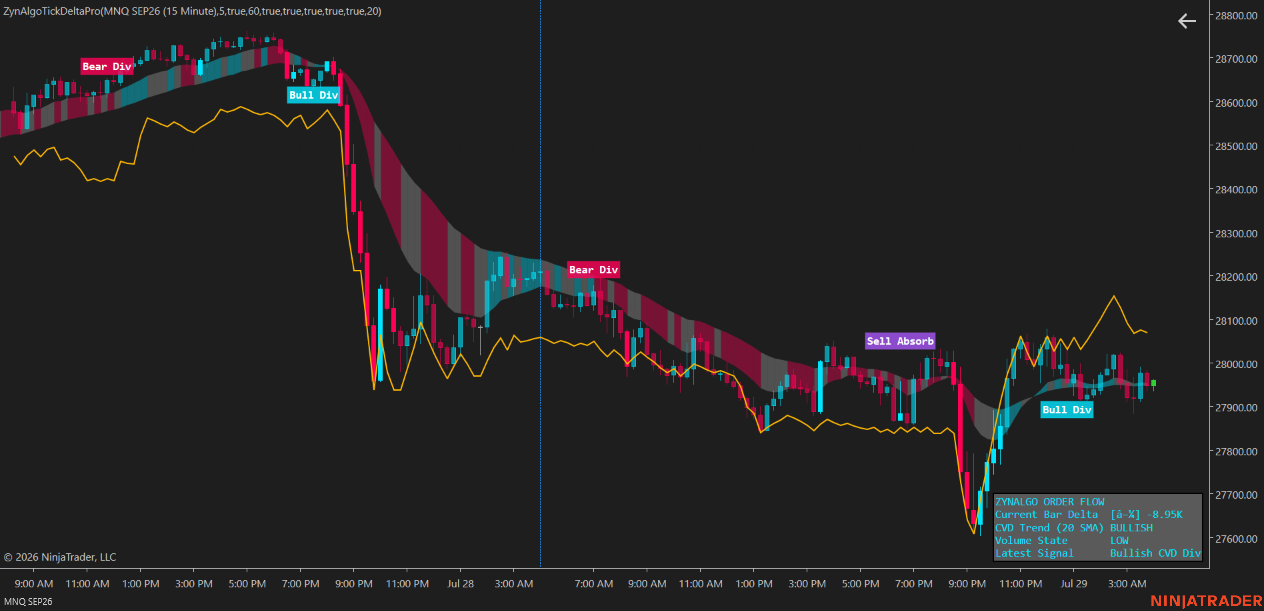Click the Bull Div label near 27900
The width and height of the screenshot is (1264, 611).
pyautogui.click(x=1067, y=410)
